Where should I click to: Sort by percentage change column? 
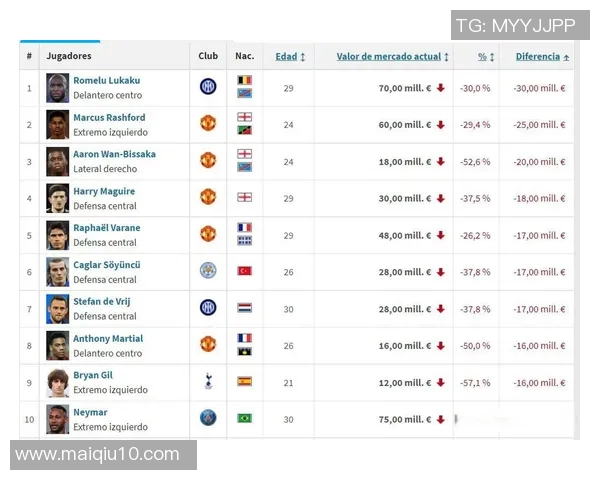(x=485, y=57)
